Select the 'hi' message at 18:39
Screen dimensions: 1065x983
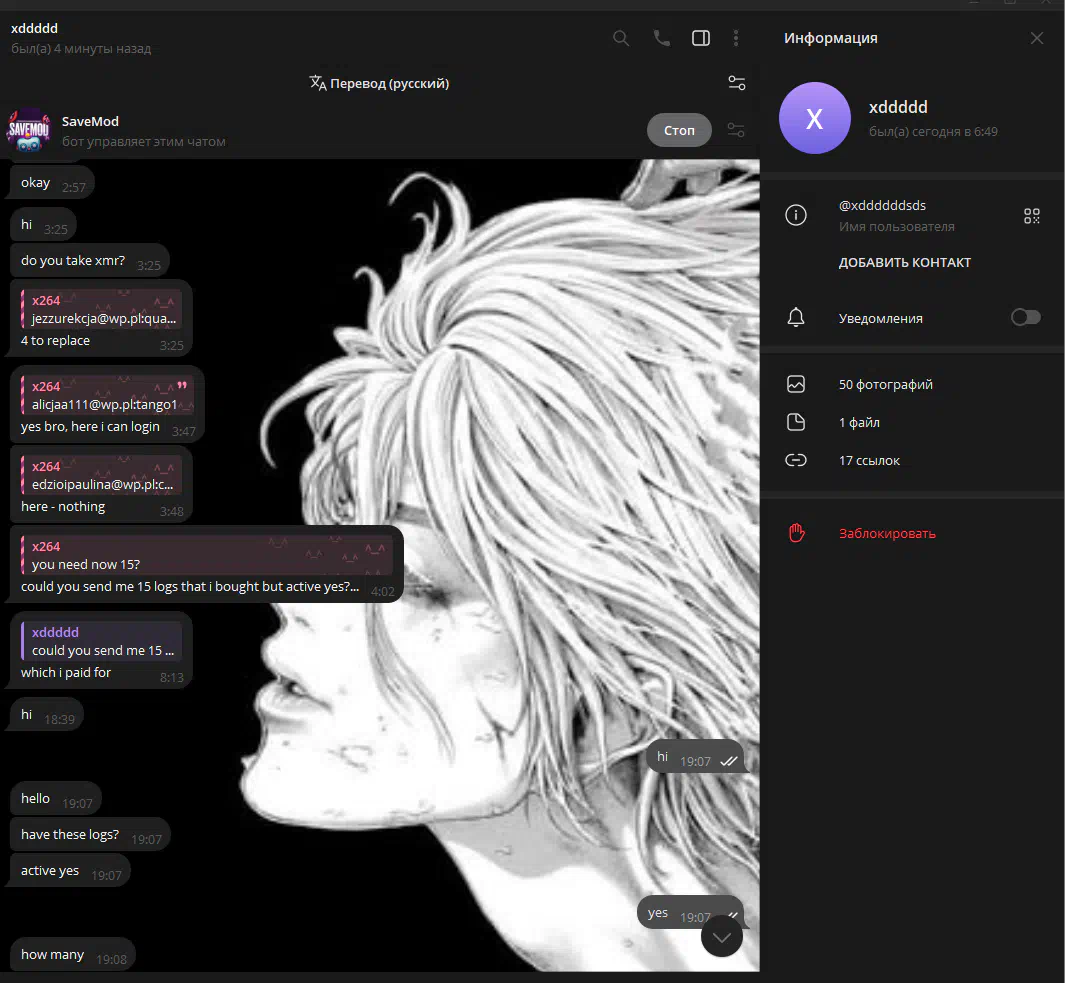(47, 715)
